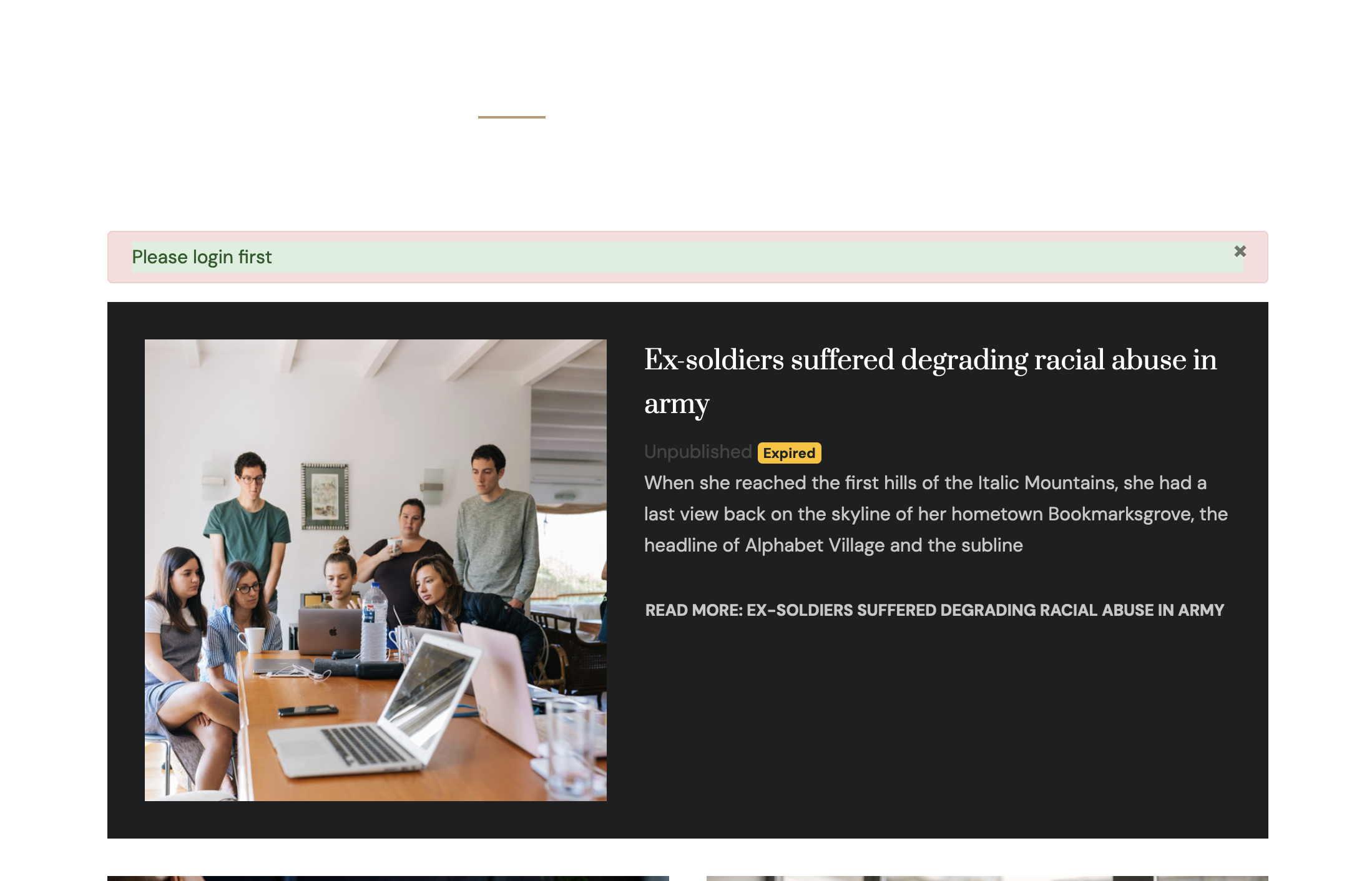Click the READ MORE: EX-SOLDIERS link
This screenshot has height=881, width=1372.
(934, 610)
